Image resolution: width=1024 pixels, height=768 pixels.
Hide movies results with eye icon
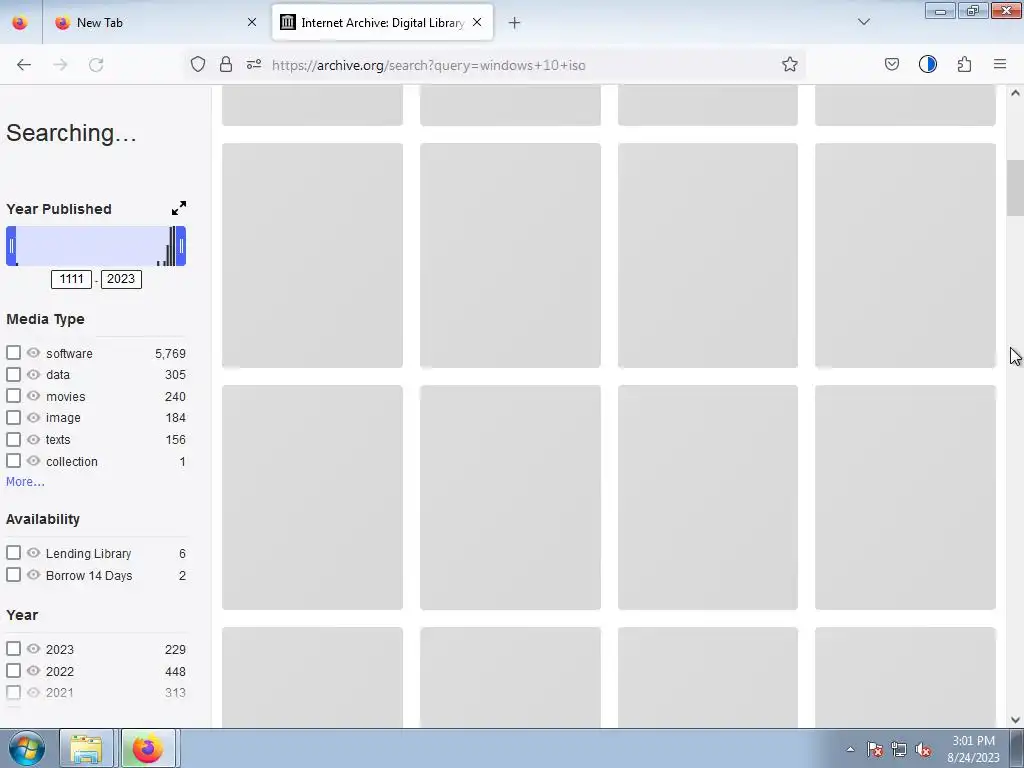tap(33, 396)
